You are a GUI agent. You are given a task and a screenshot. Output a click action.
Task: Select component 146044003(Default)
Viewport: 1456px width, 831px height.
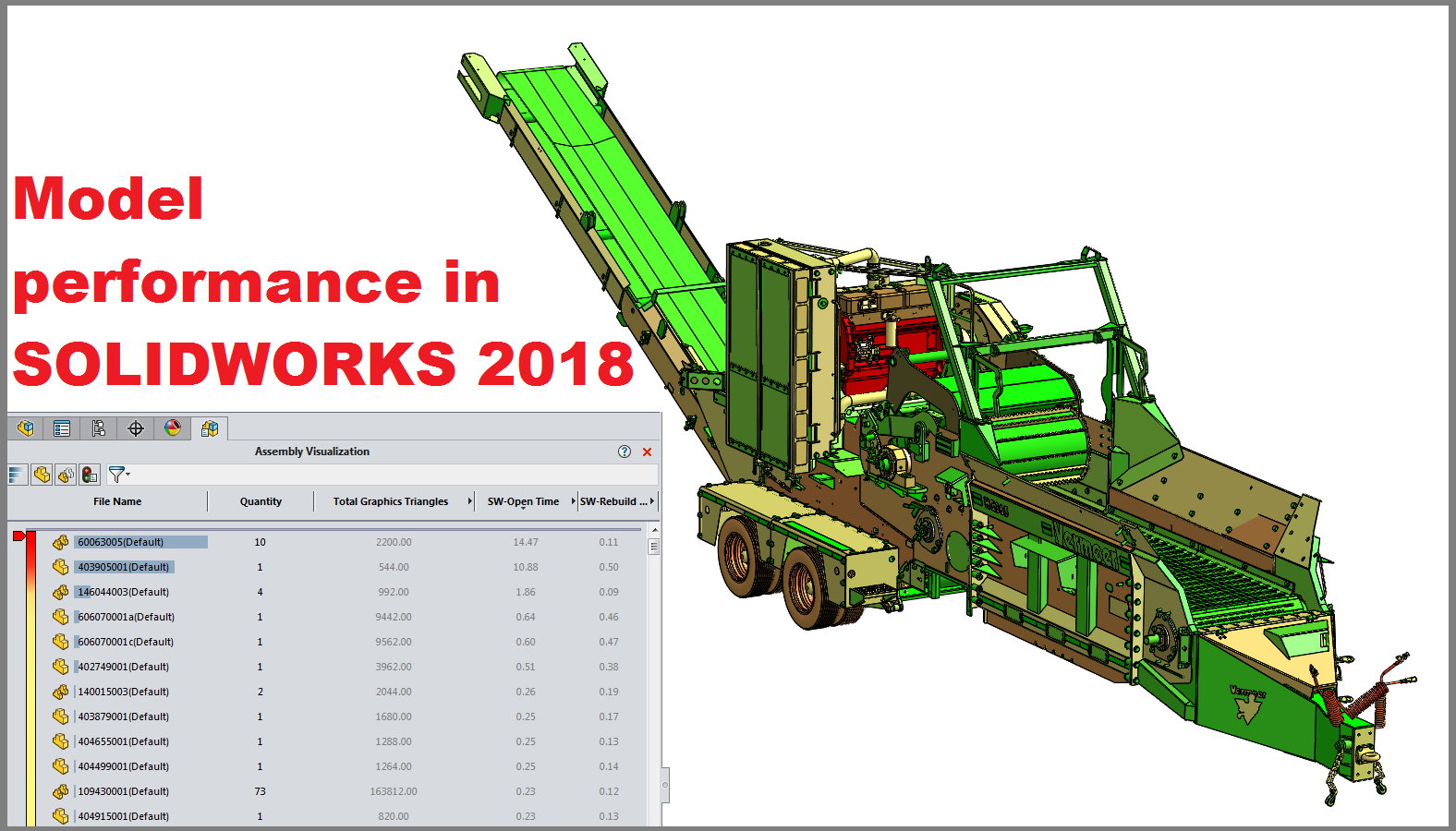123,592
